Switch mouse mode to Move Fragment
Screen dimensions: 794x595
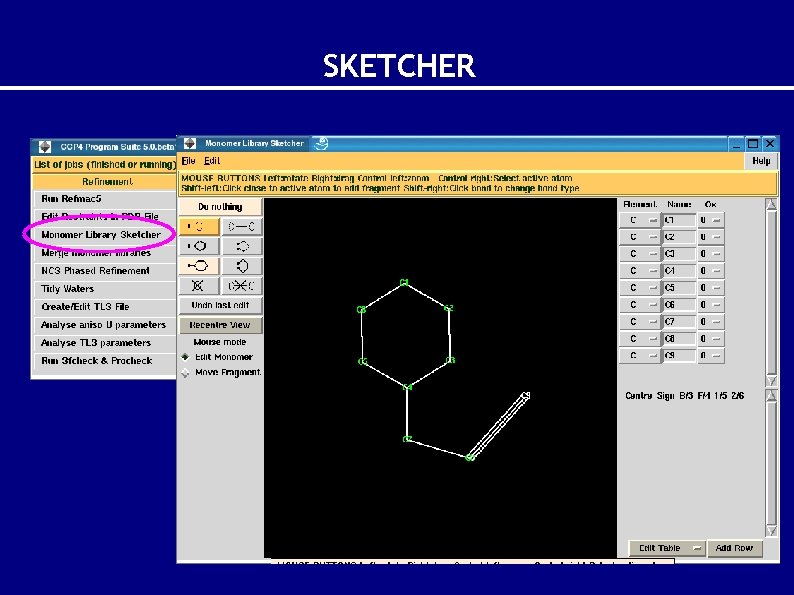click(x=185, y=373)
